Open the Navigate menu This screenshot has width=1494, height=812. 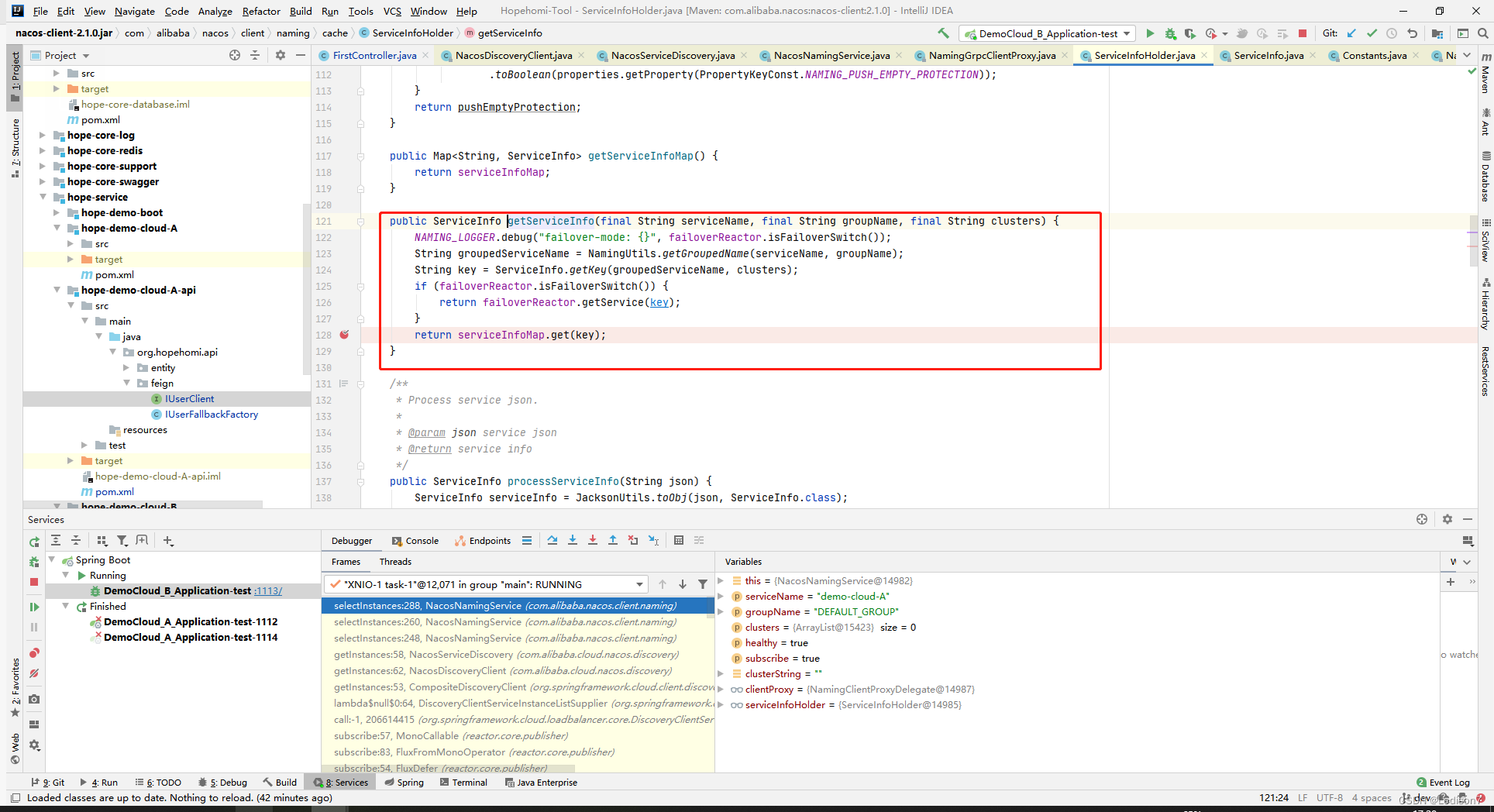coord(135,11)
